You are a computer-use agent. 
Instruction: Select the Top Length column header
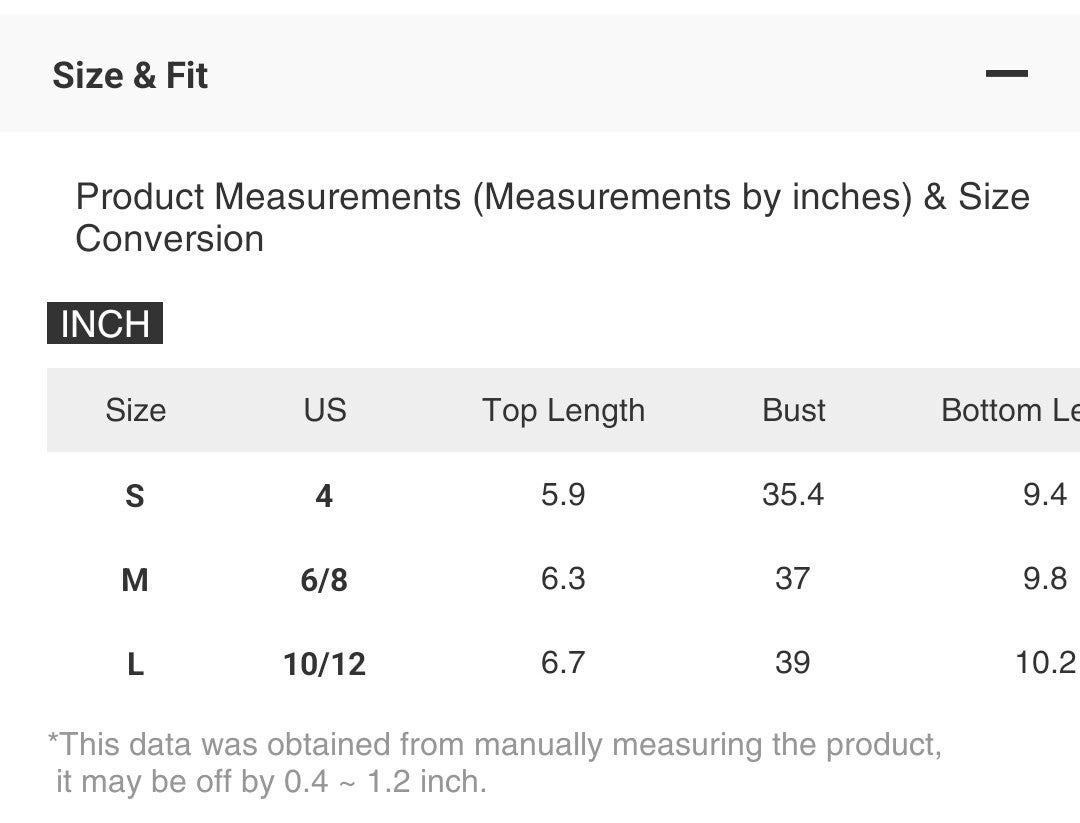563,410
